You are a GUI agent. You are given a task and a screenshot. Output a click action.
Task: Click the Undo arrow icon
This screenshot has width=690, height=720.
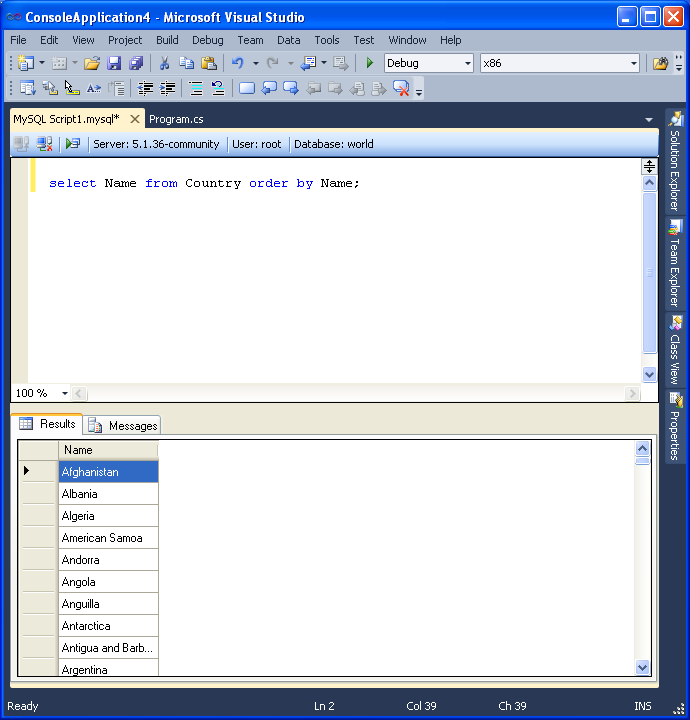(x=238, y=63)
